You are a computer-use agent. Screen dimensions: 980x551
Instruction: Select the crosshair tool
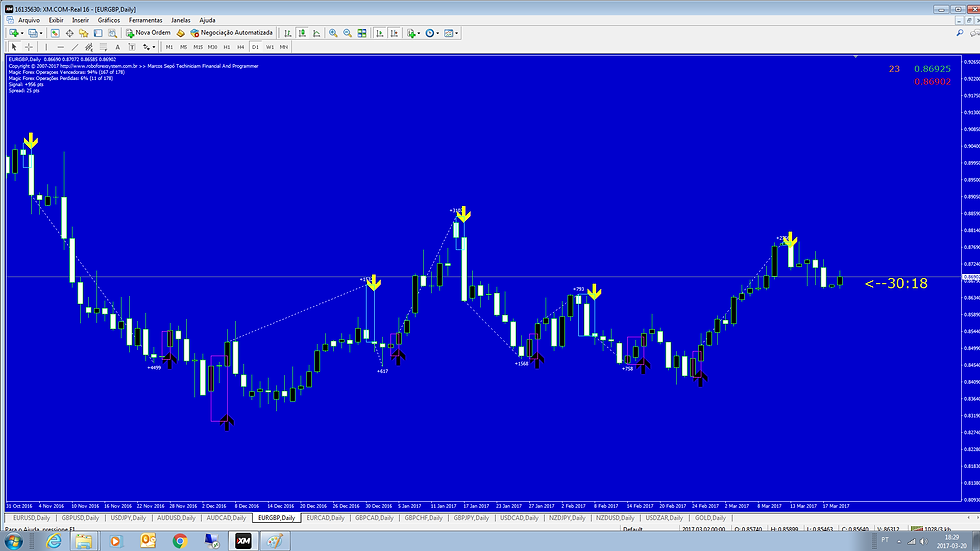coord(29,47)
